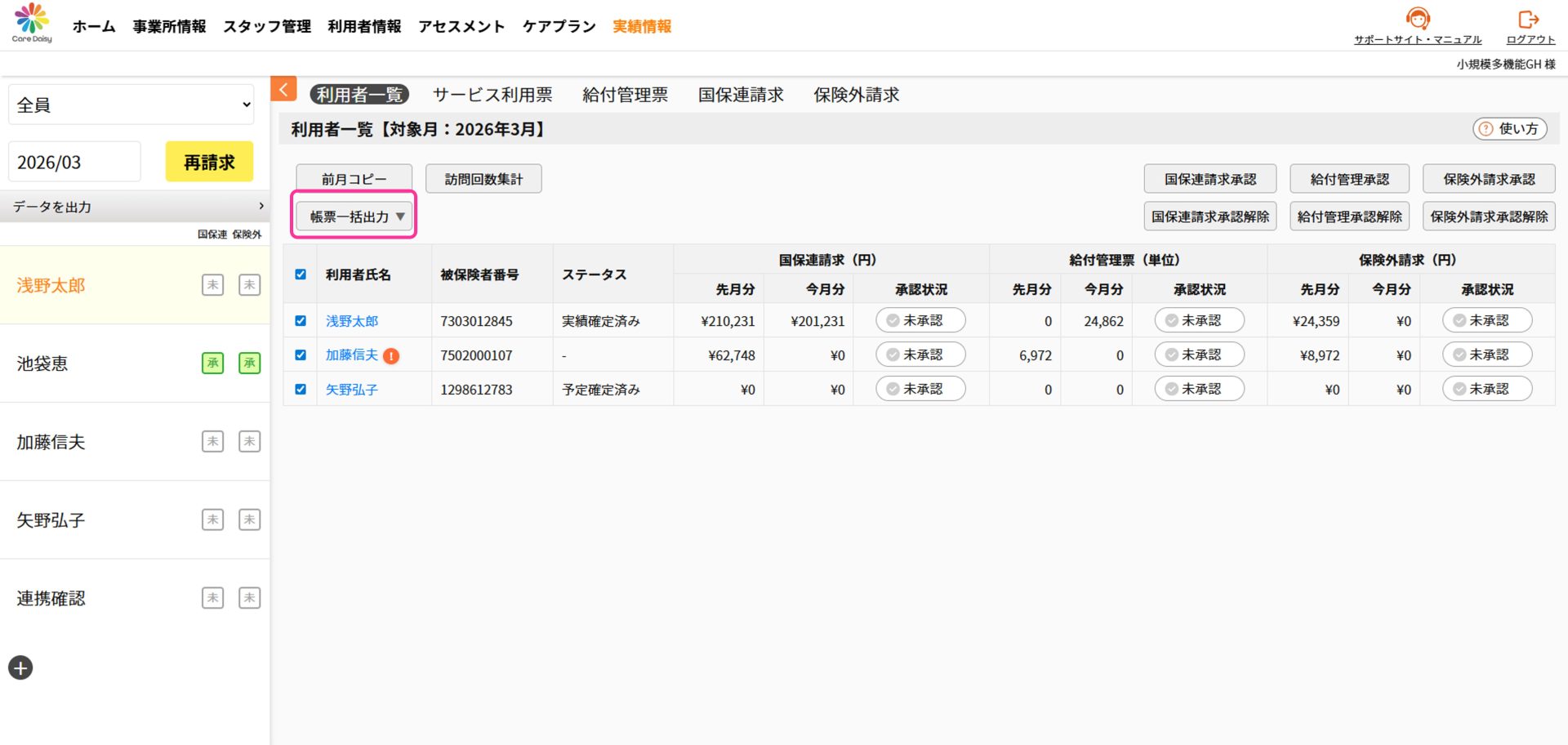Viewport: 1568px width, 745px height.
Task: Uncheck the 浅野太郎 row checkbox
Action: [301, 321]
